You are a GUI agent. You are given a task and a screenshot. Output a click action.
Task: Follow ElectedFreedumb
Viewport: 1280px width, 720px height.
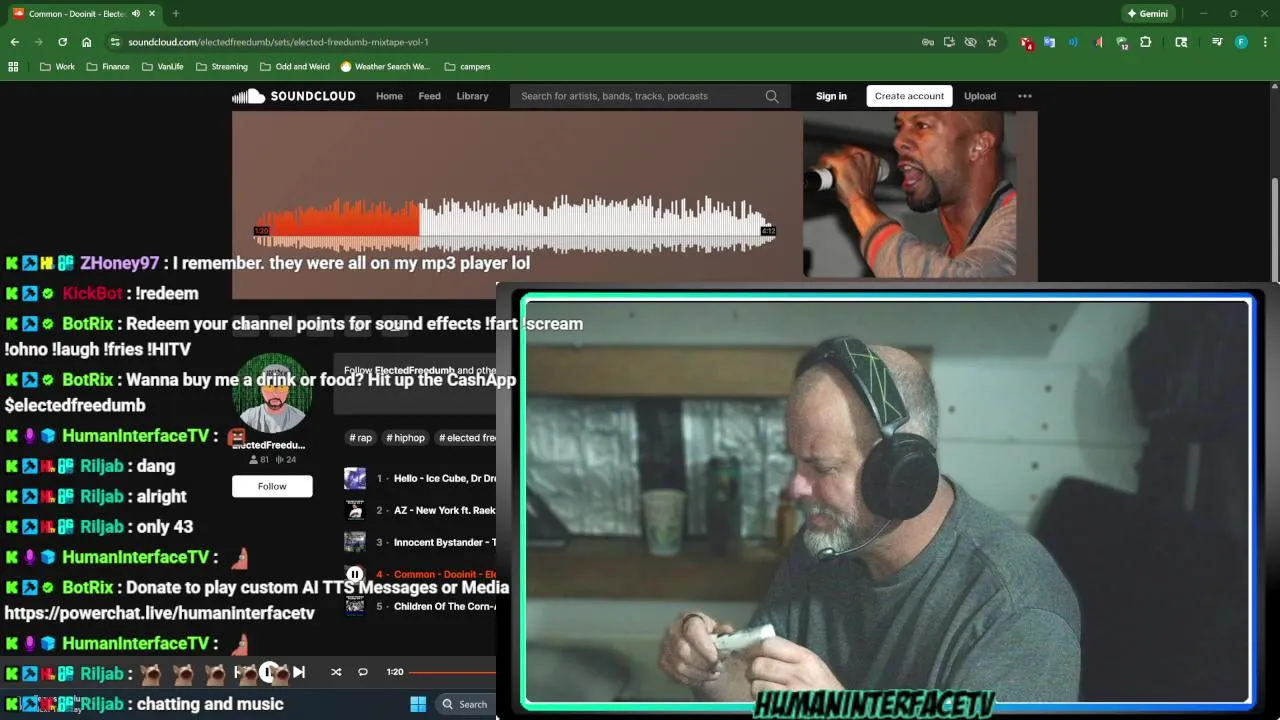[272, 486]
